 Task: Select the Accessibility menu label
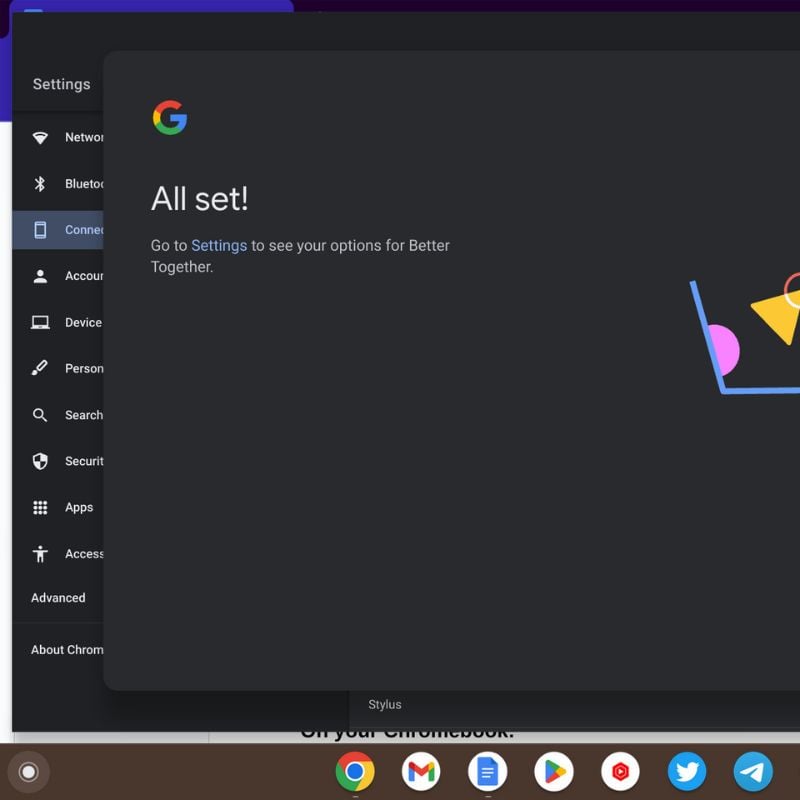point(84,554)
